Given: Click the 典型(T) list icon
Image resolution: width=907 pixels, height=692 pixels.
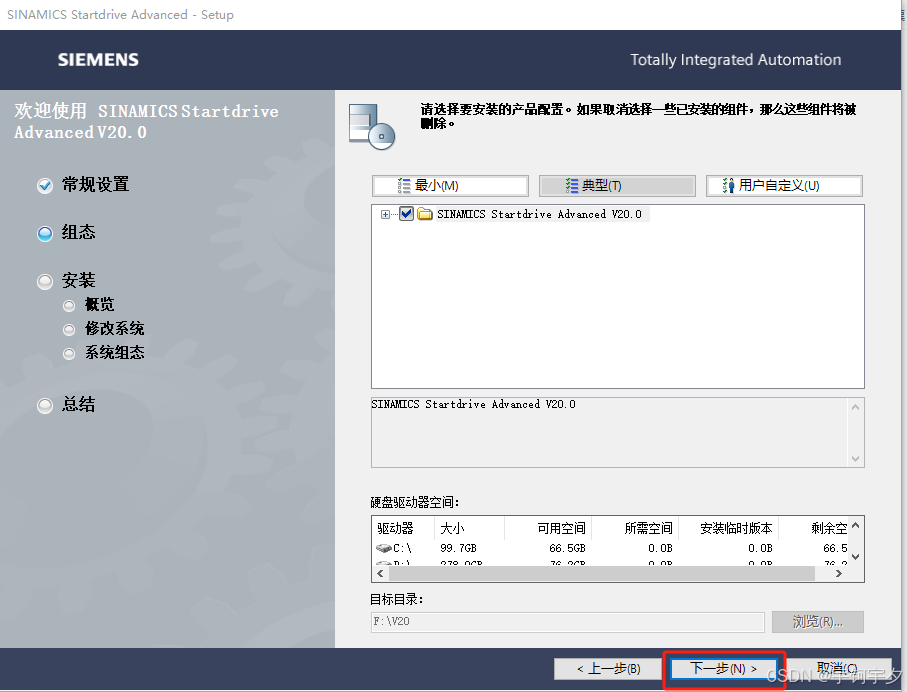Looking at the screenshot, I should tap(572, 186).
